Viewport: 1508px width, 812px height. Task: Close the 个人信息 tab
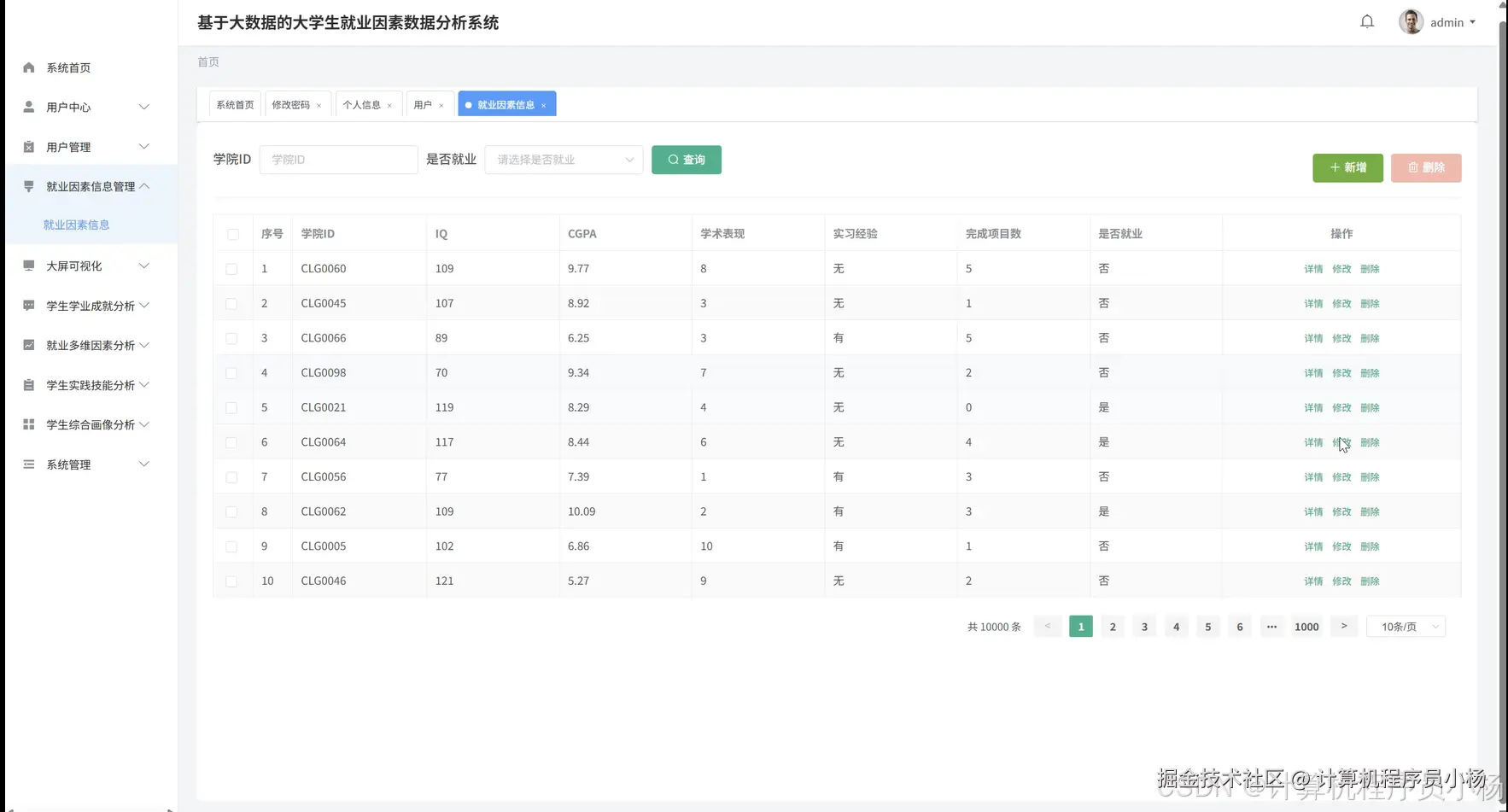(x=389, y=106)
